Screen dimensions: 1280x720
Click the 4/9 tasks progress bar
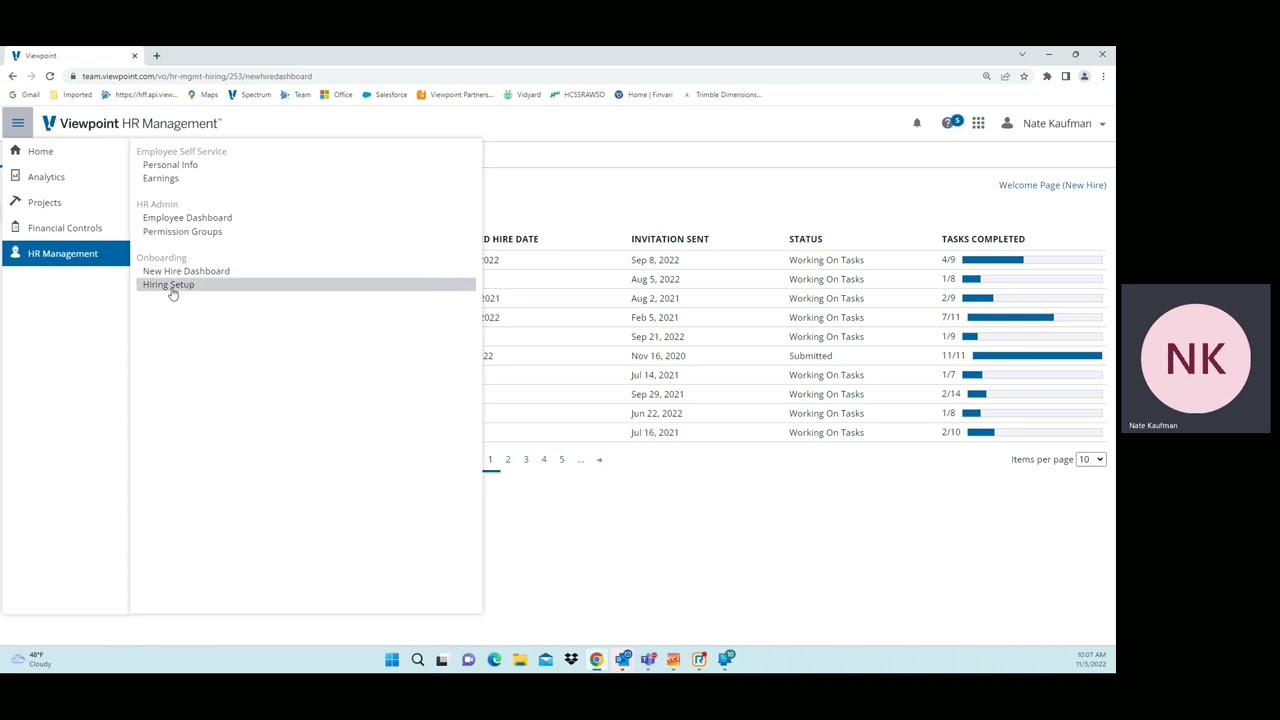click(x=1032, y=260)
